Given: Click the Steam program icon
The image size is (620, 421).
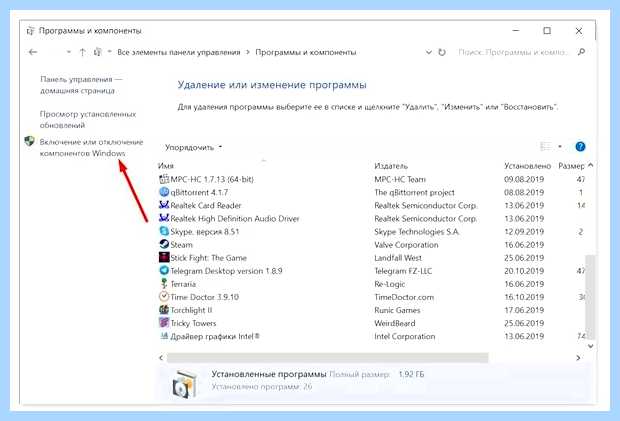Looking at the screenshot, I should click(164, 244).
